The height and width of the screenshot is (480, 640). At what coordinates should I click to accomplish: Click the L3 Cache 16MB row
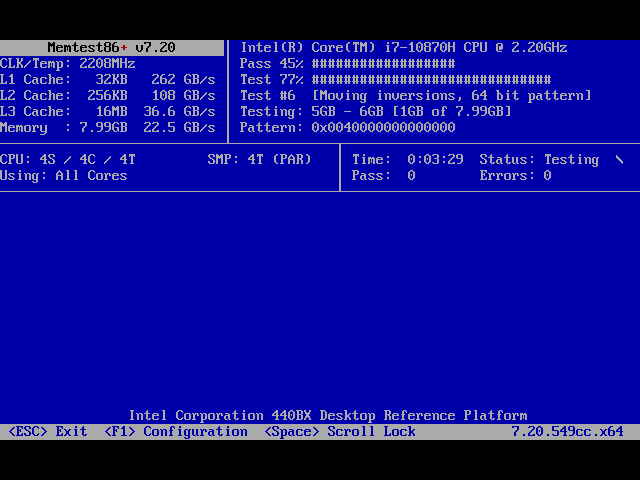tap(108, 111)
